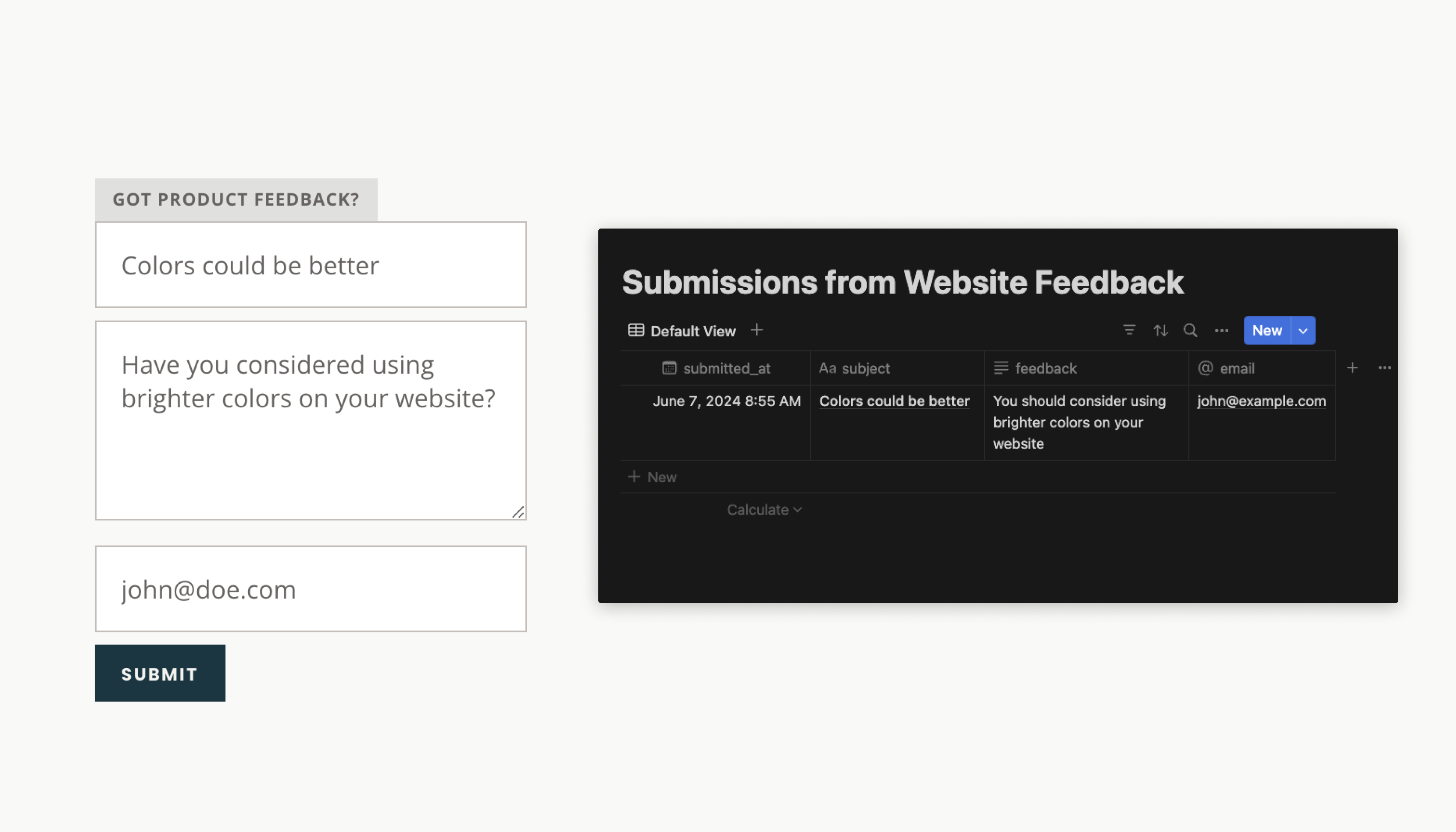Screen dimensions: 1456x832
Task: Click the feedback column header
Action: [x=1045, y=368]
